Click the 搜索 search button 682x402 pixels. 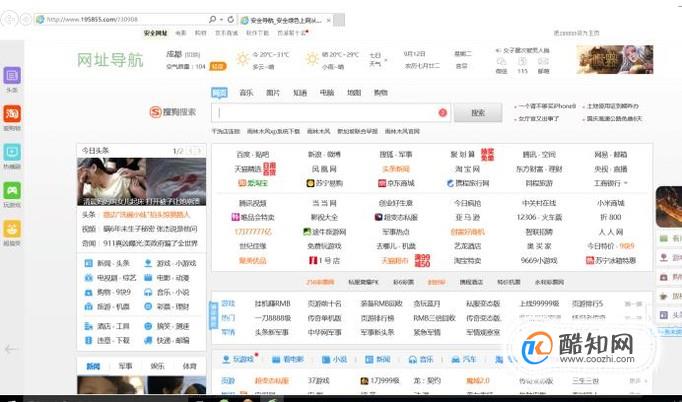click(478, 113)
